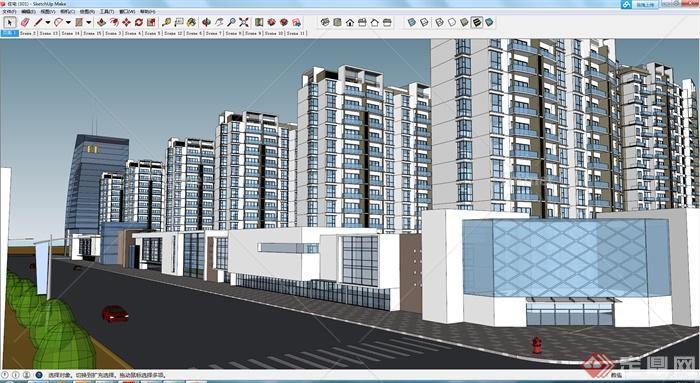Open the Extension Warehouse icon

(284, 22)
